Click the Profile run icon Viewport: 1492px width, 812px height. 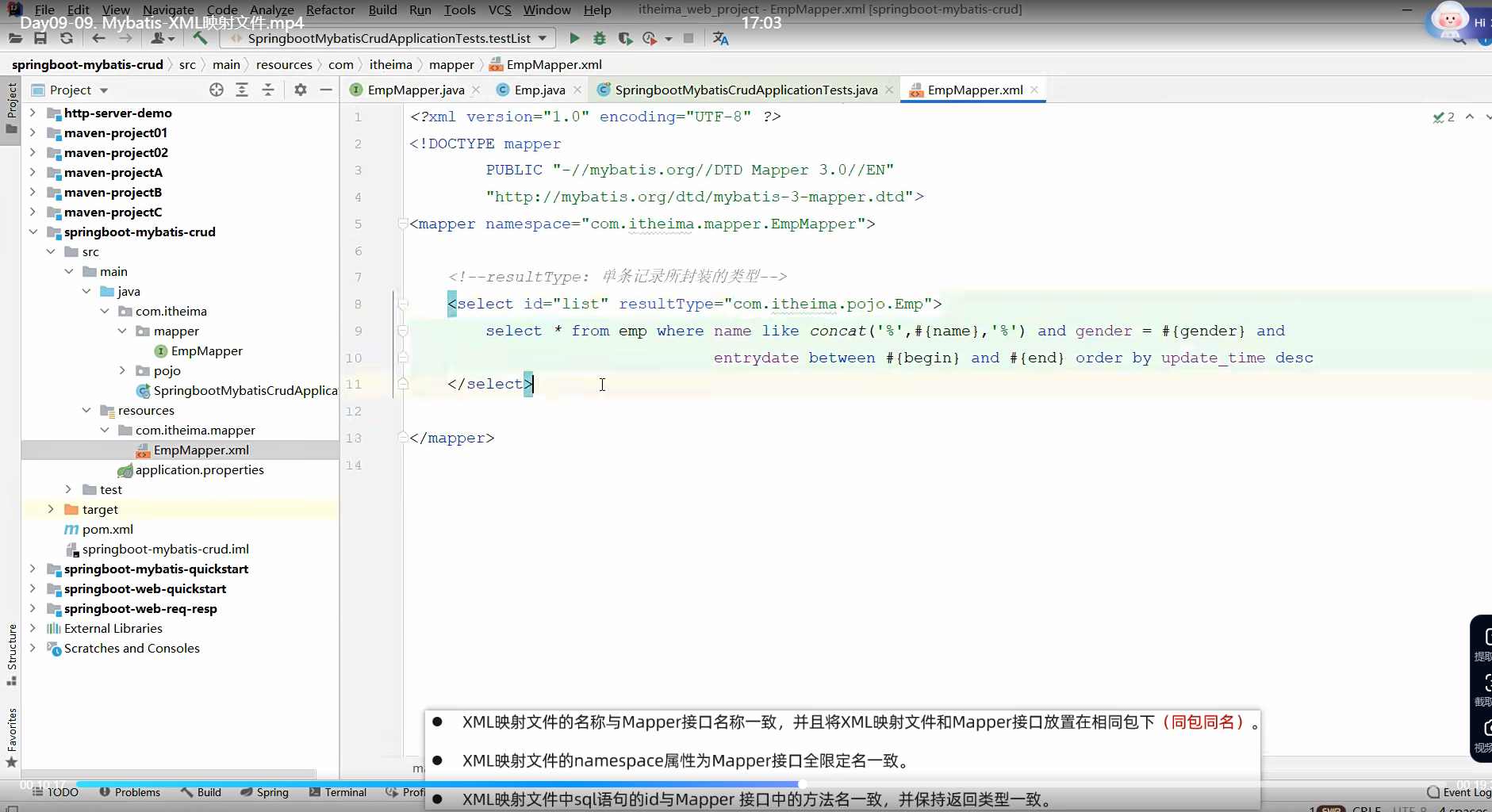(650, 38)
